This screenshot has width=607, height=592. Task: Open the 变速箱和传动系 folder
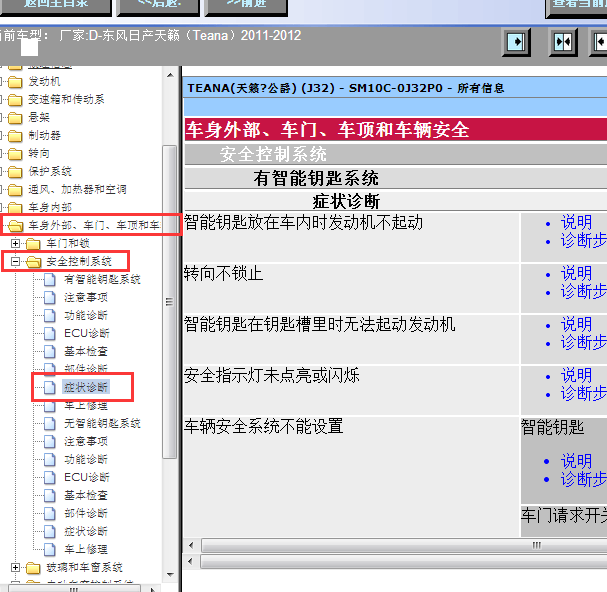pyautogui.click(x=66, y=100)
